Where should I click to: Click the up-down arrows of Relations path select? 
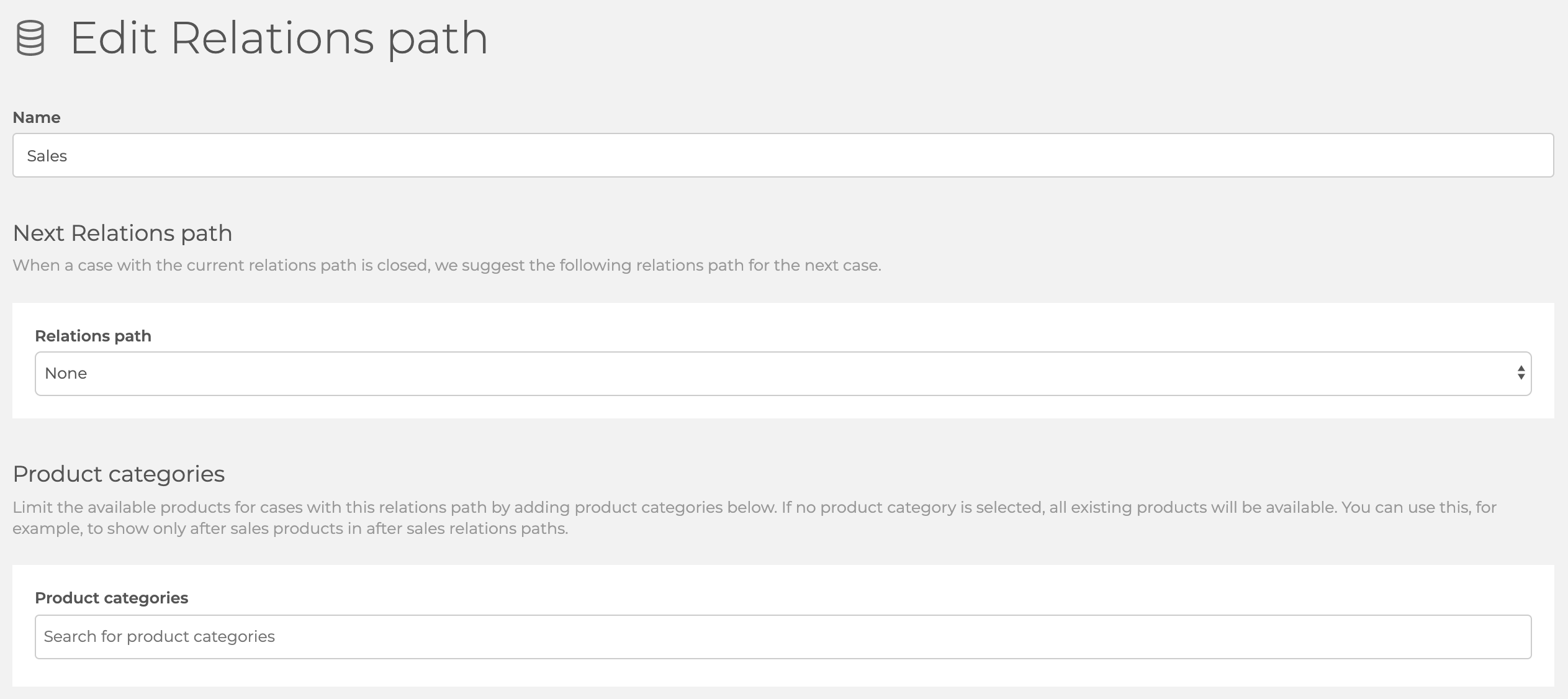point(1521,373)
